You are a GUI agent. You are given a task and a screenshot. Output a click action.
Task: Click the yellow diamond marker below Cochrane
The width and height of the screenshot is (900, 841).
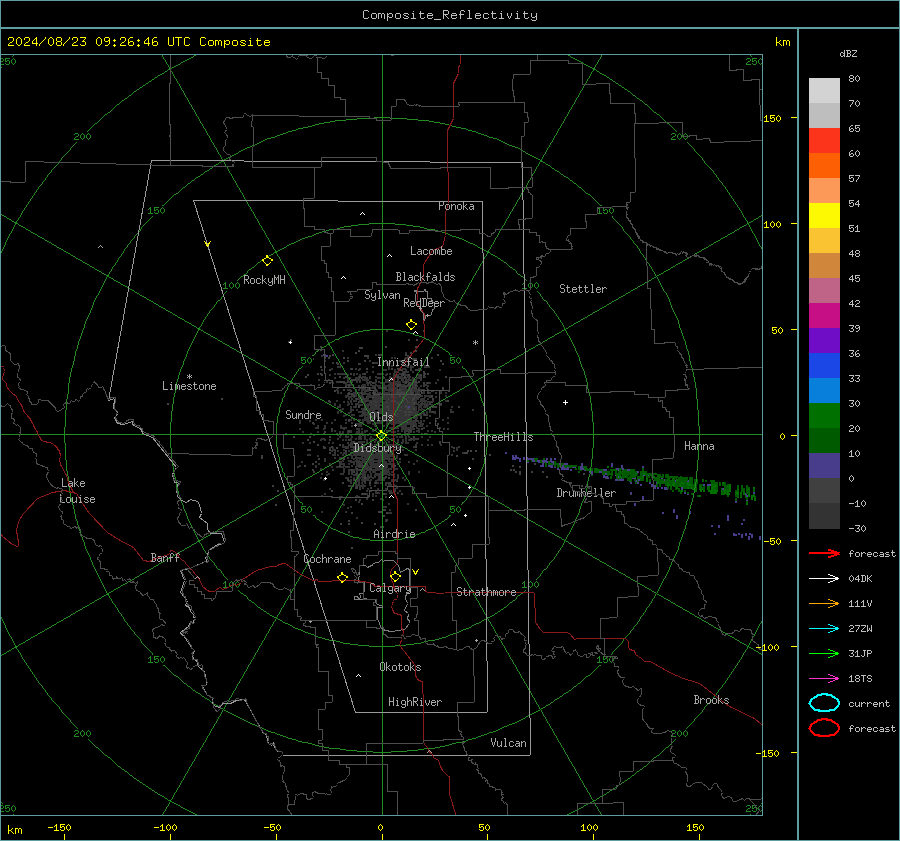tap(342, 577)
